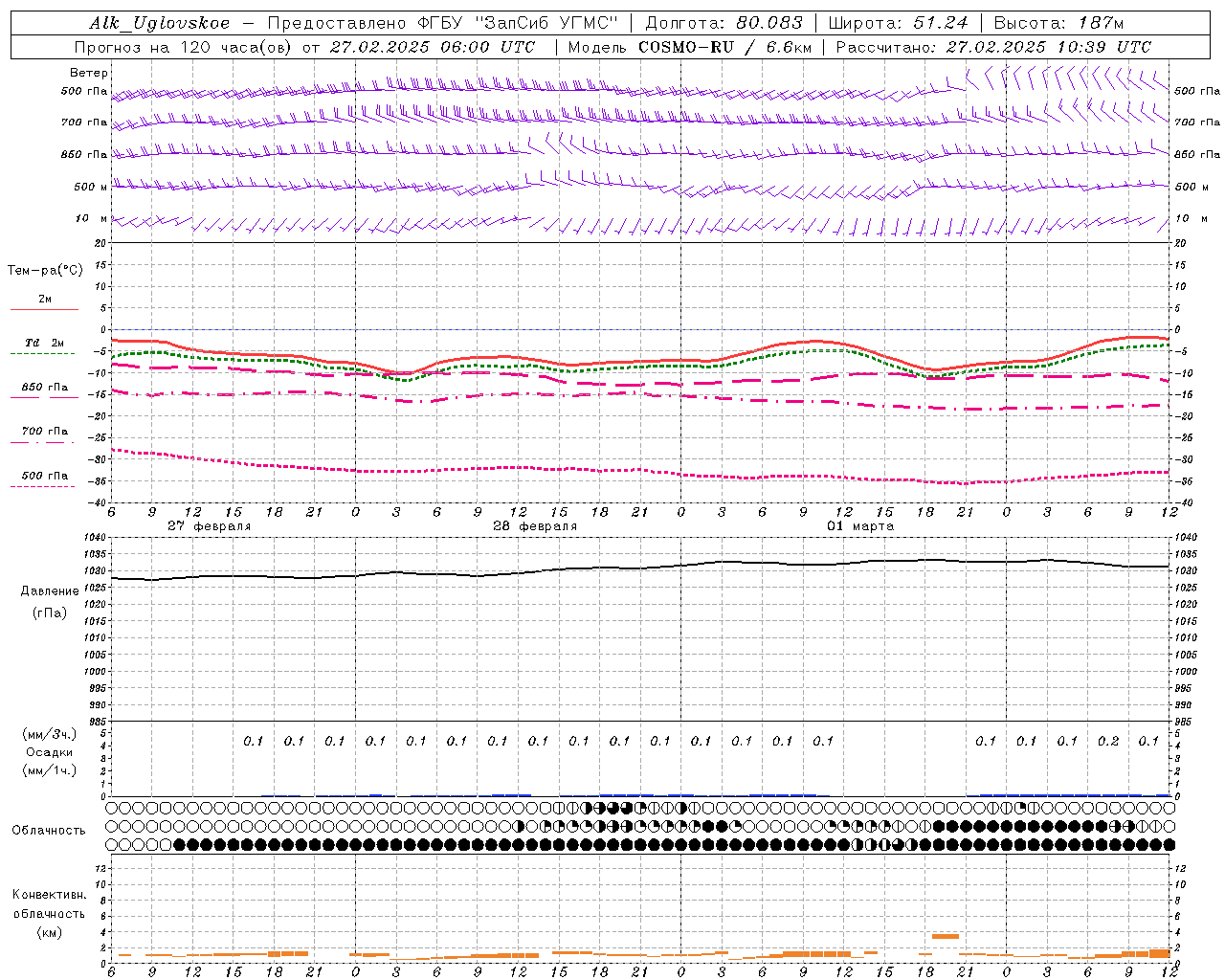Select the provider text "ЗапСиб УГМС"
Viewport: 1225px width, 980px height.
(x=547, y=23)
